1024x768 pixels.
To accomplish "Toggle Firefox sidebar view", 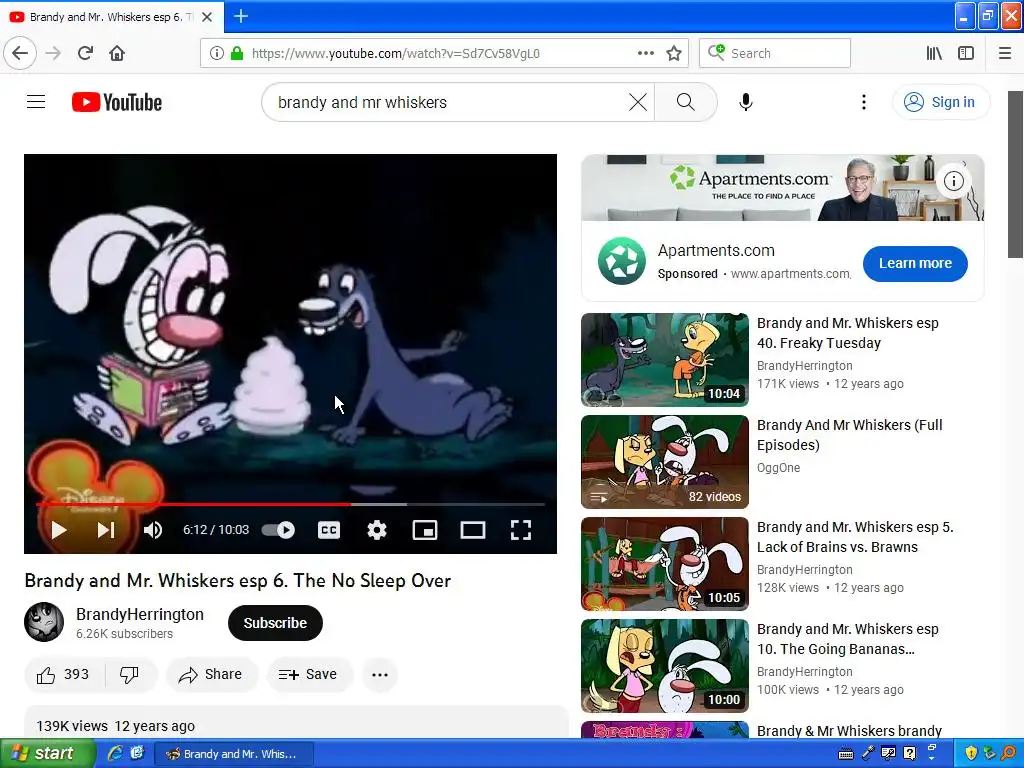I will (x=966, y=54).
